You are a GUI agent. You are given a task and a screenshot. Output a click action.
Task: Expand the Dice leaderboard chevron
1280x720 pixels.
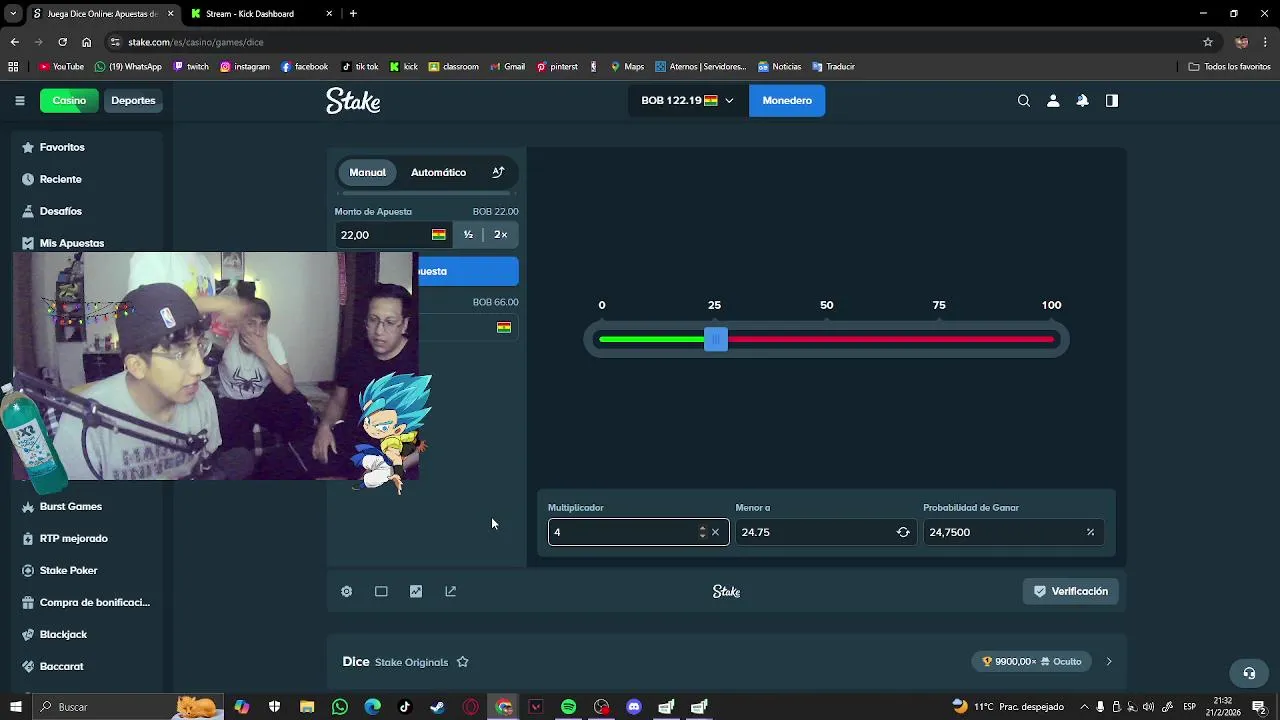tap(1108, 661)
